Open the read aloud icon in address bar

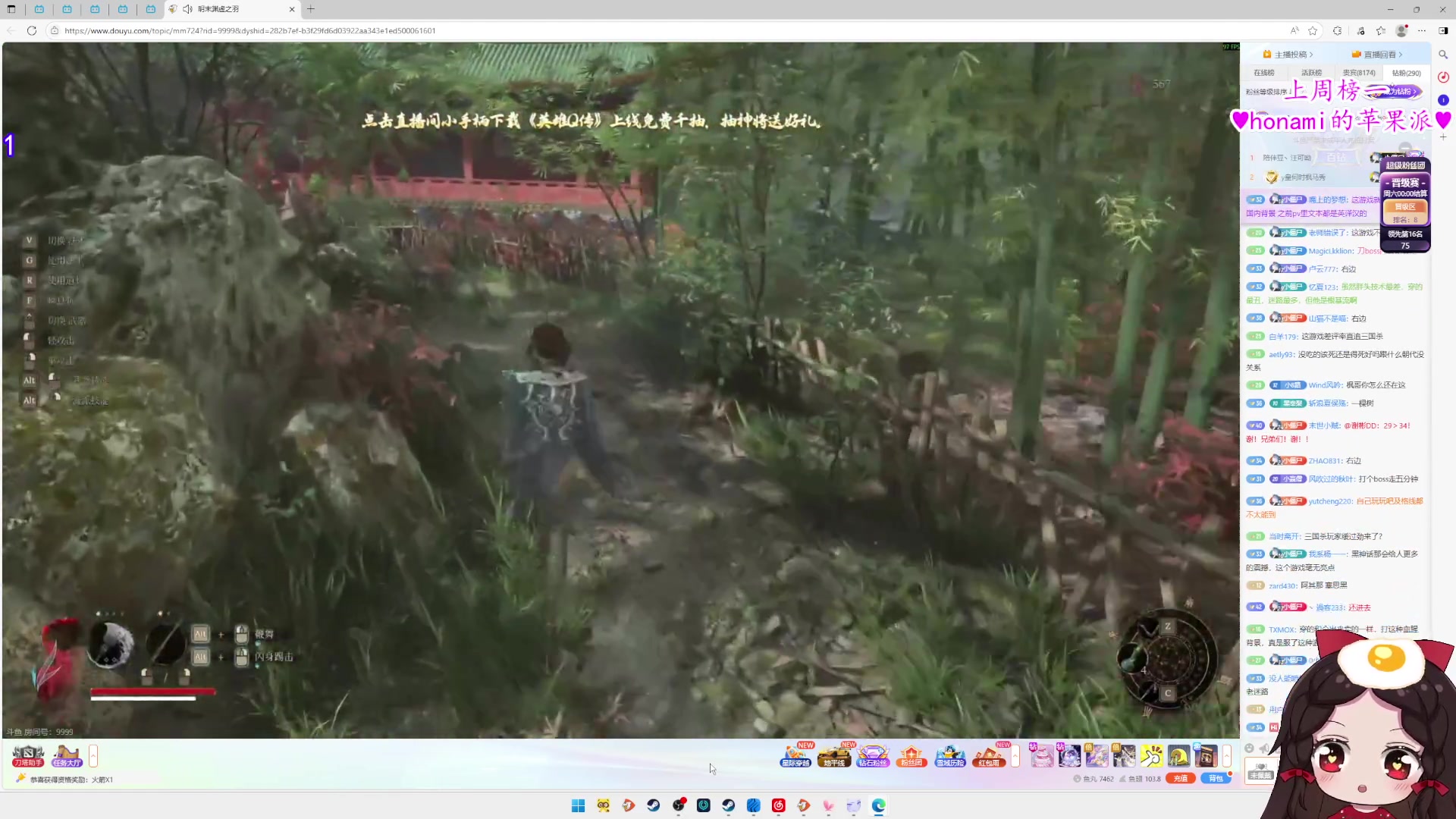point(1294,30)
